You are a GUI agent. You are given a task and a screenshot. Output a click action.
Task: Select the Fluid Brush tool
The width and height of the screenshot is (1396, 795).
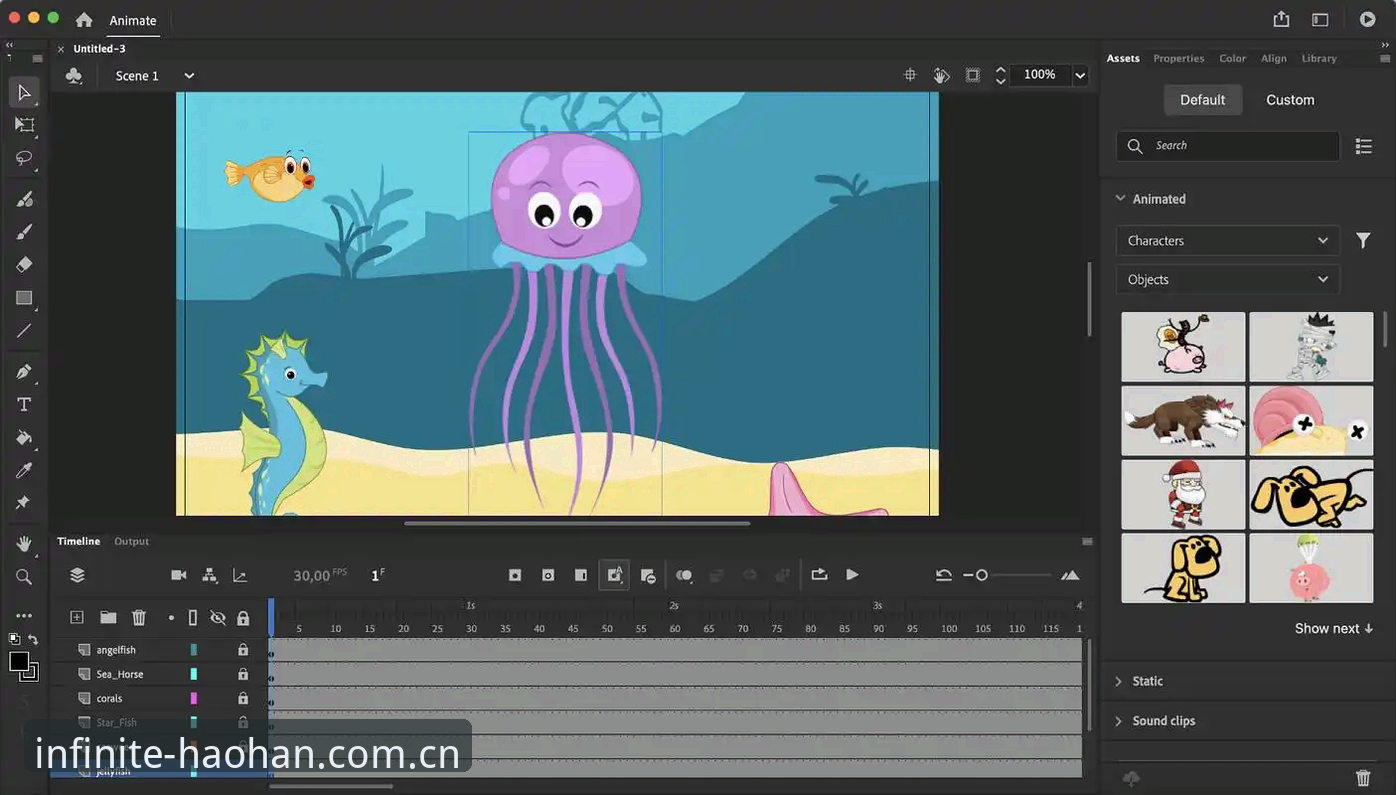pyautogui.click(x=25, y=199)
